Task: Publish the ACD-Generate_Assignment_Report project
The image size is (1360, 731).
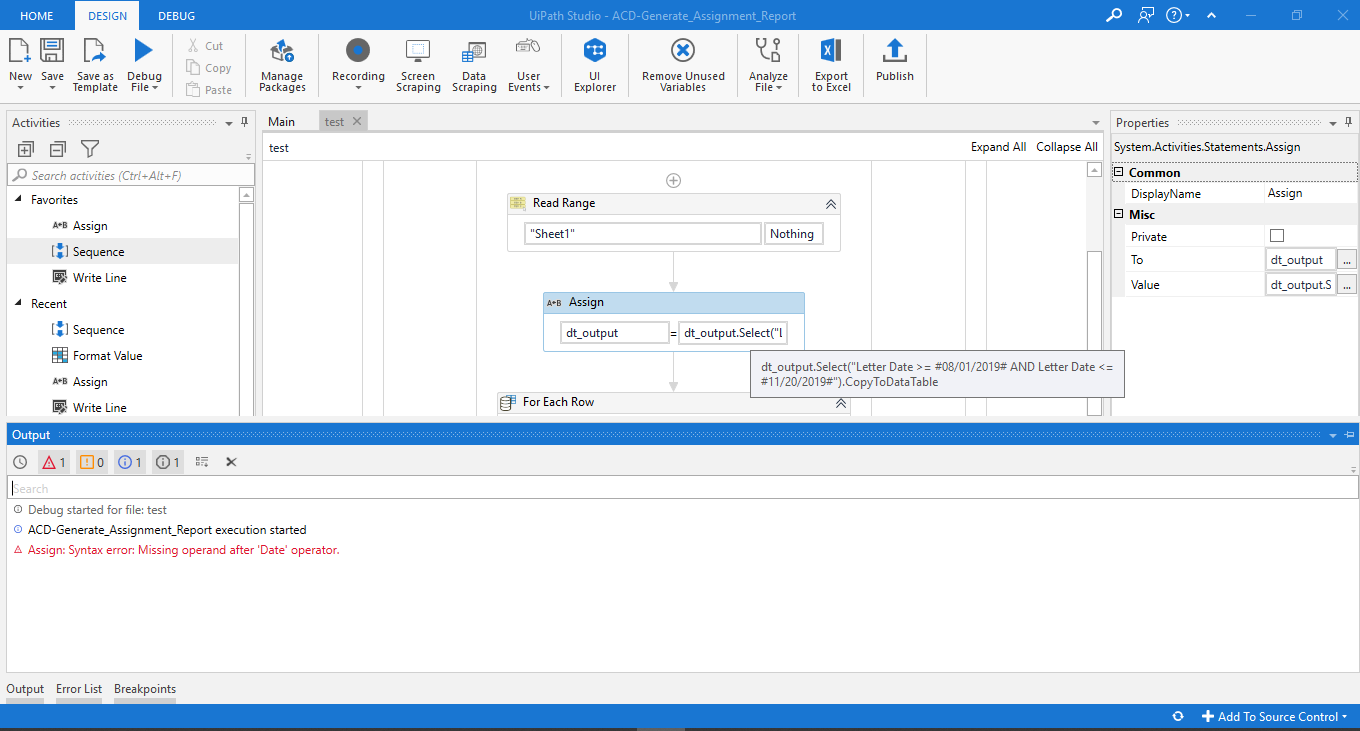Action: pyautogui.click(x=895, y=65)
